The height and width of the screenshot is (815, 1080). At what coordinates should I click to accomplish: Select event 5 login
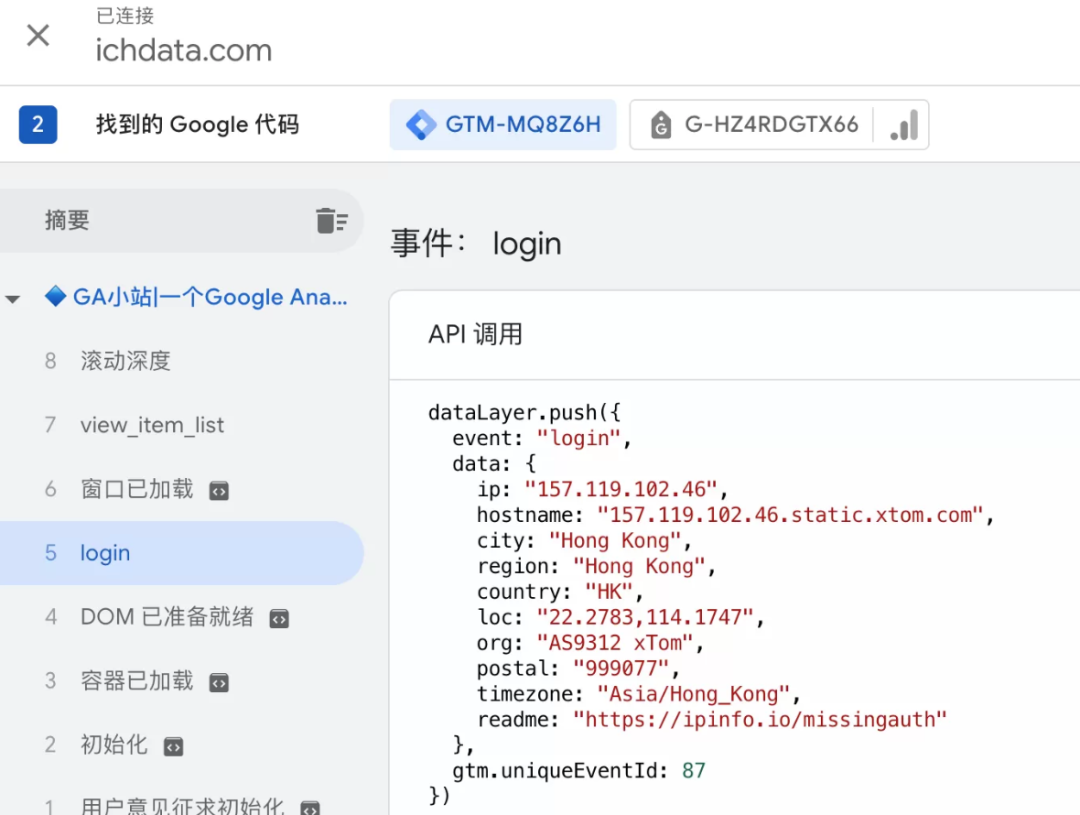[181, 553]
